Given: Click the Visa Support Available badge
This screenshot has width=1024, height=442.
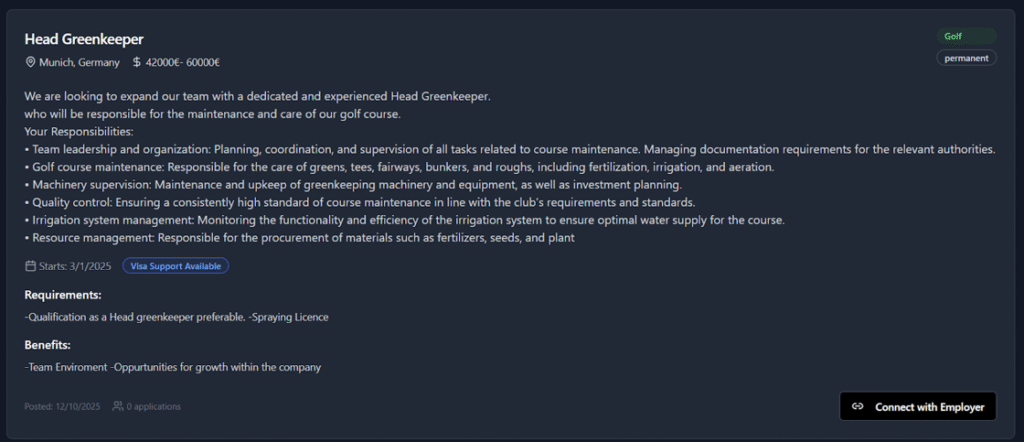Looking at the screenshot, I should click(x=176, y=266).
